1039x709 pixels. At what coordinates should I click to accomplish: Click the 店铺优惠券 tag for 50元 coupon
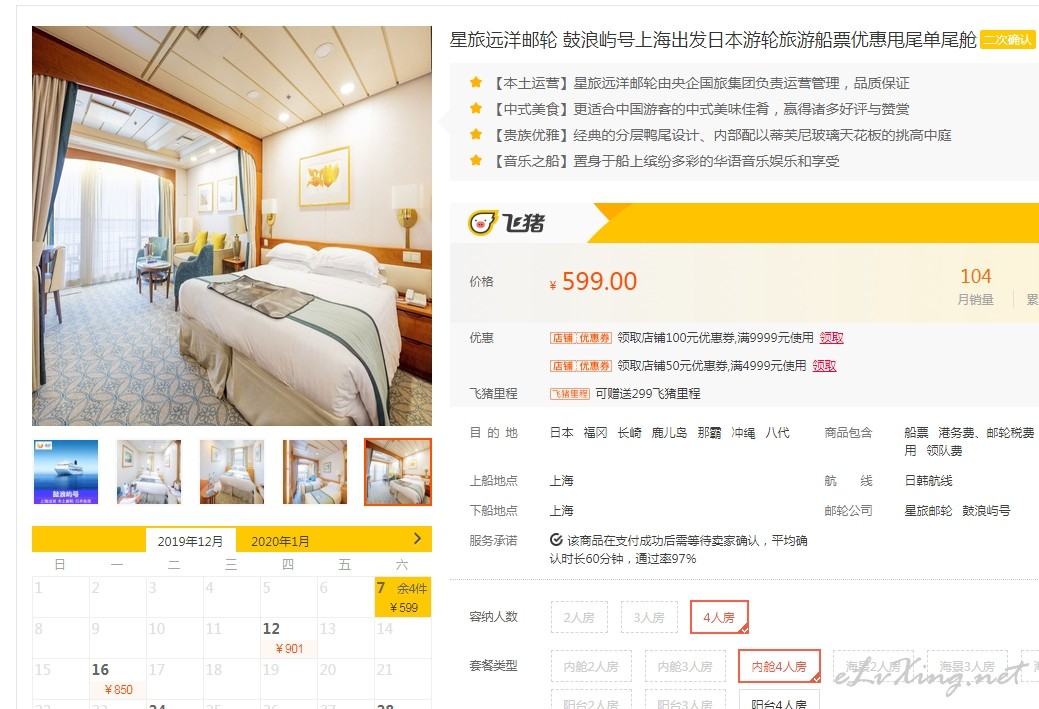coord(580,366)
